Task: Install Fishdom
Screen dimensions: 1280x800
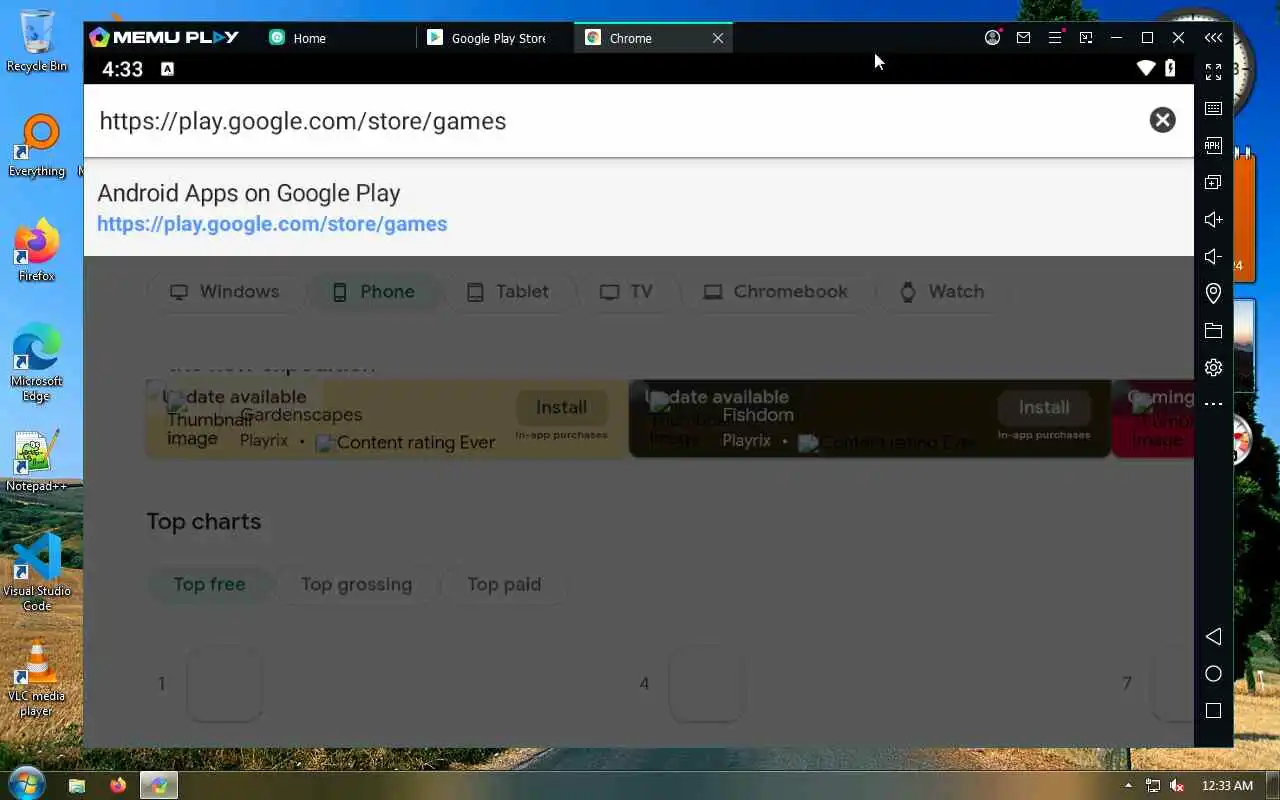Action: coord(1043,407)
